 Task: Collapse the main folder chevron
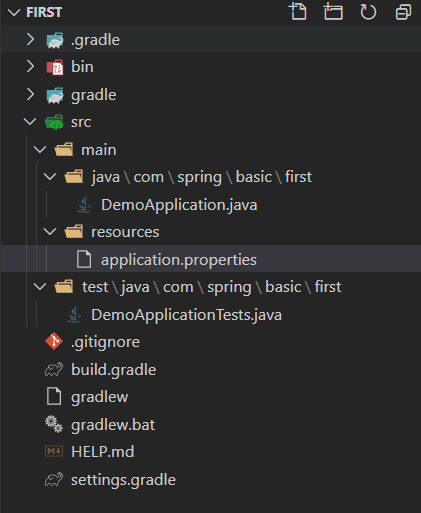[40, 149]
